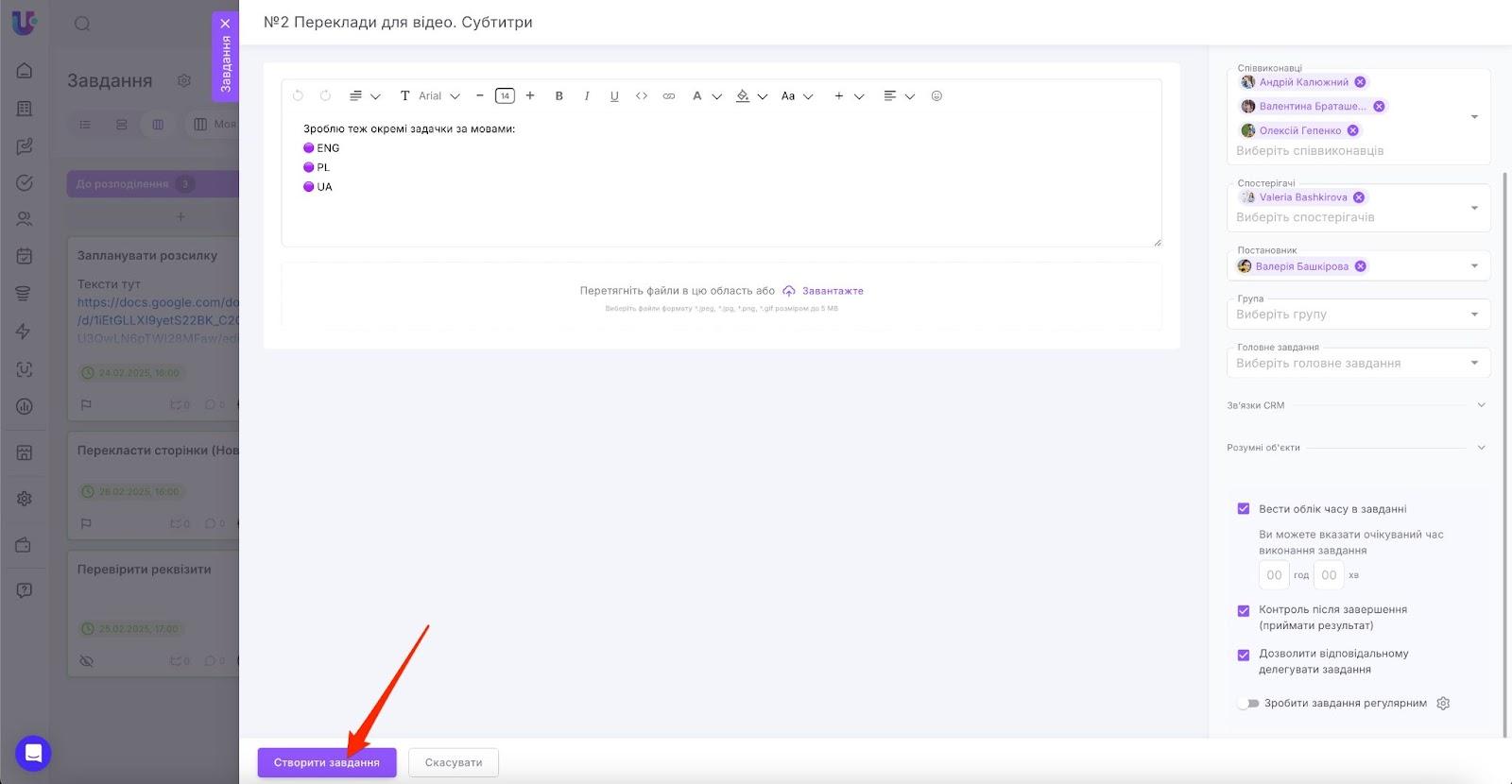Open the support chat bubble button

(33, 753)
